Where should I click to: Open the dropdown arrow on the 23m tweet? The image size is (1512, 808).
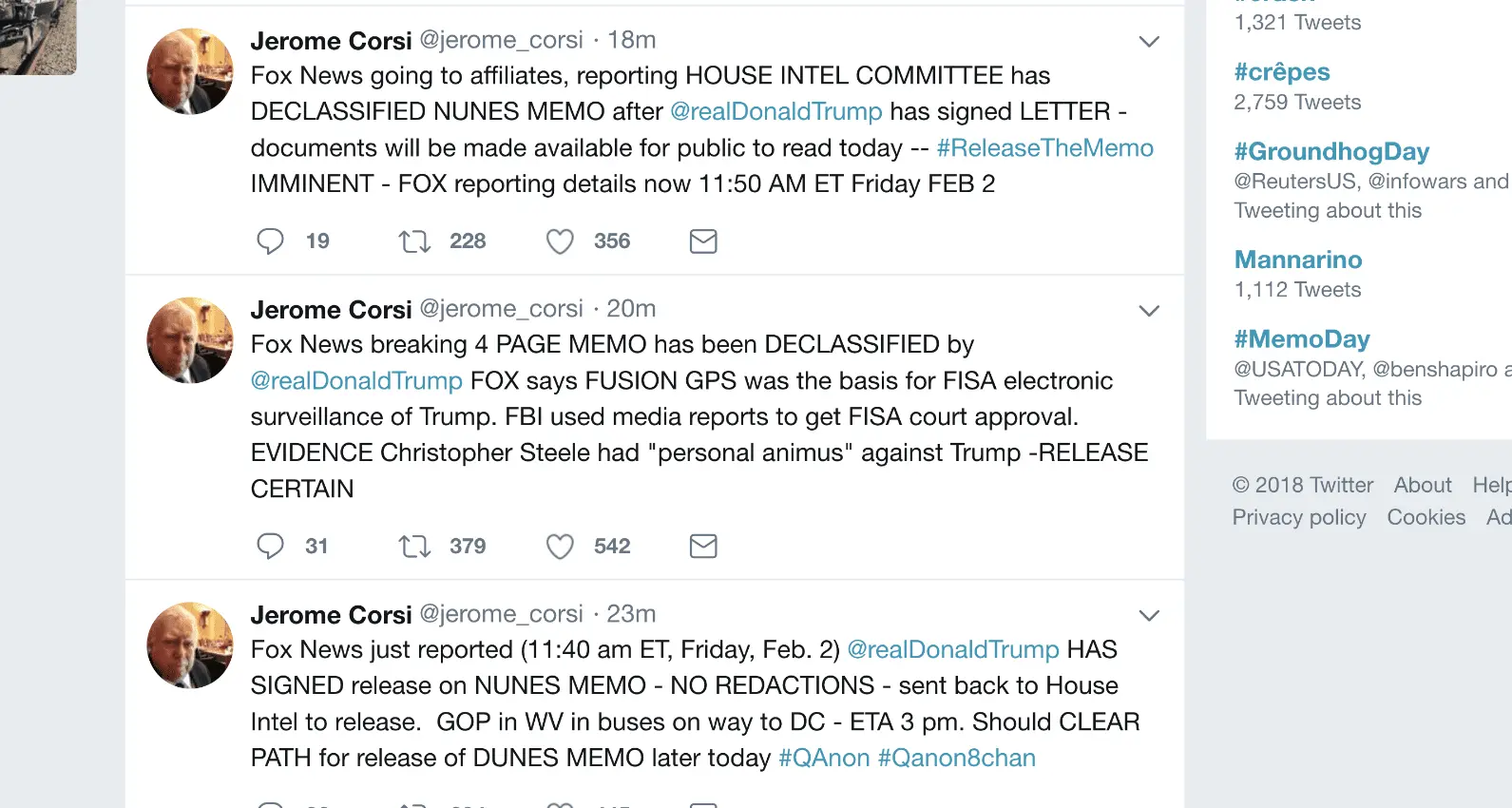(1149, 616)
